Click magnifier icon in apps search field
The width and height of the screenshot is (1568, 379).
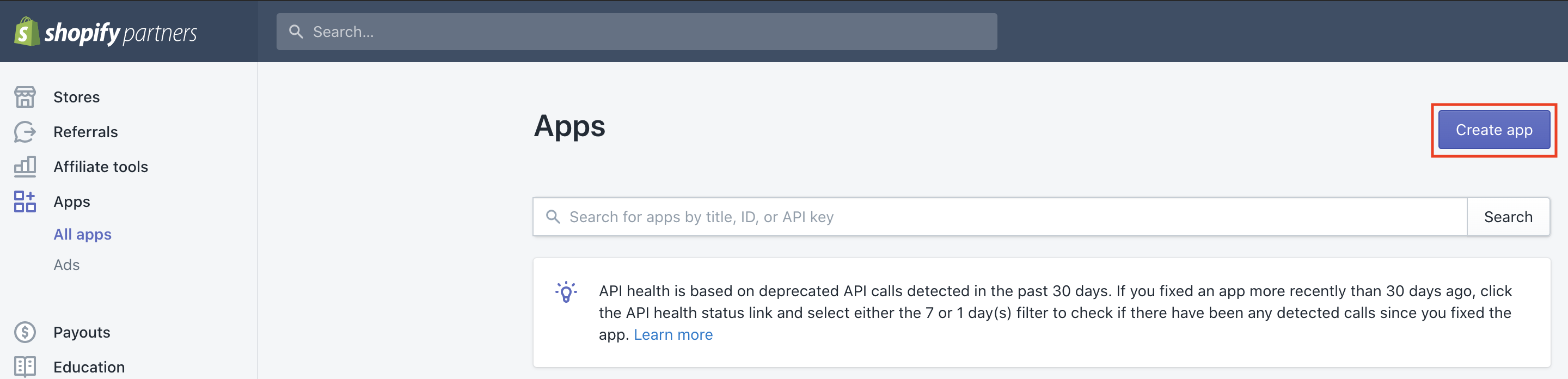click(x=553, y=217)
